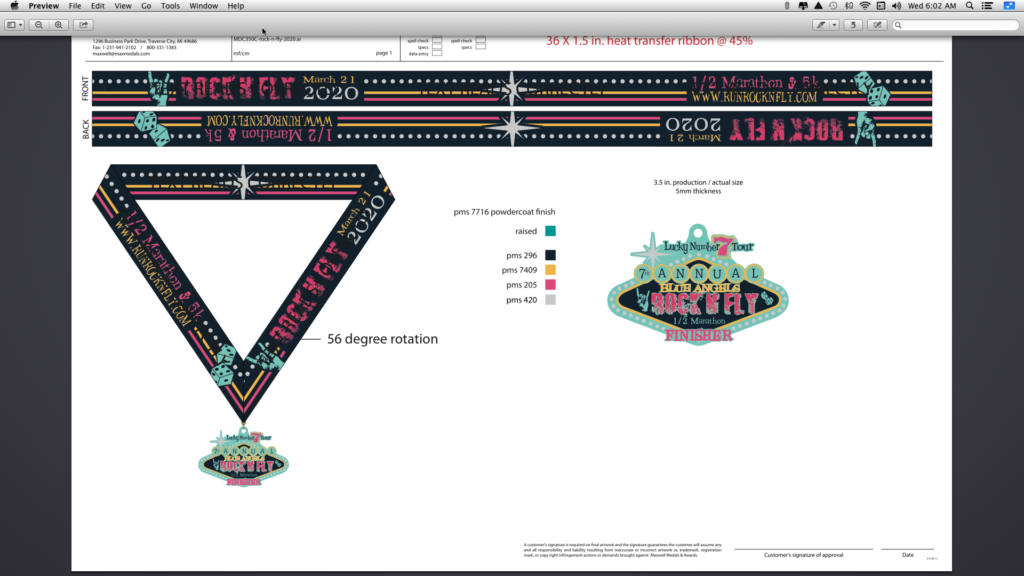Click the first status icon in menu bar
Viewport: 1024px width, 576px height.
(x=787, y=6)
